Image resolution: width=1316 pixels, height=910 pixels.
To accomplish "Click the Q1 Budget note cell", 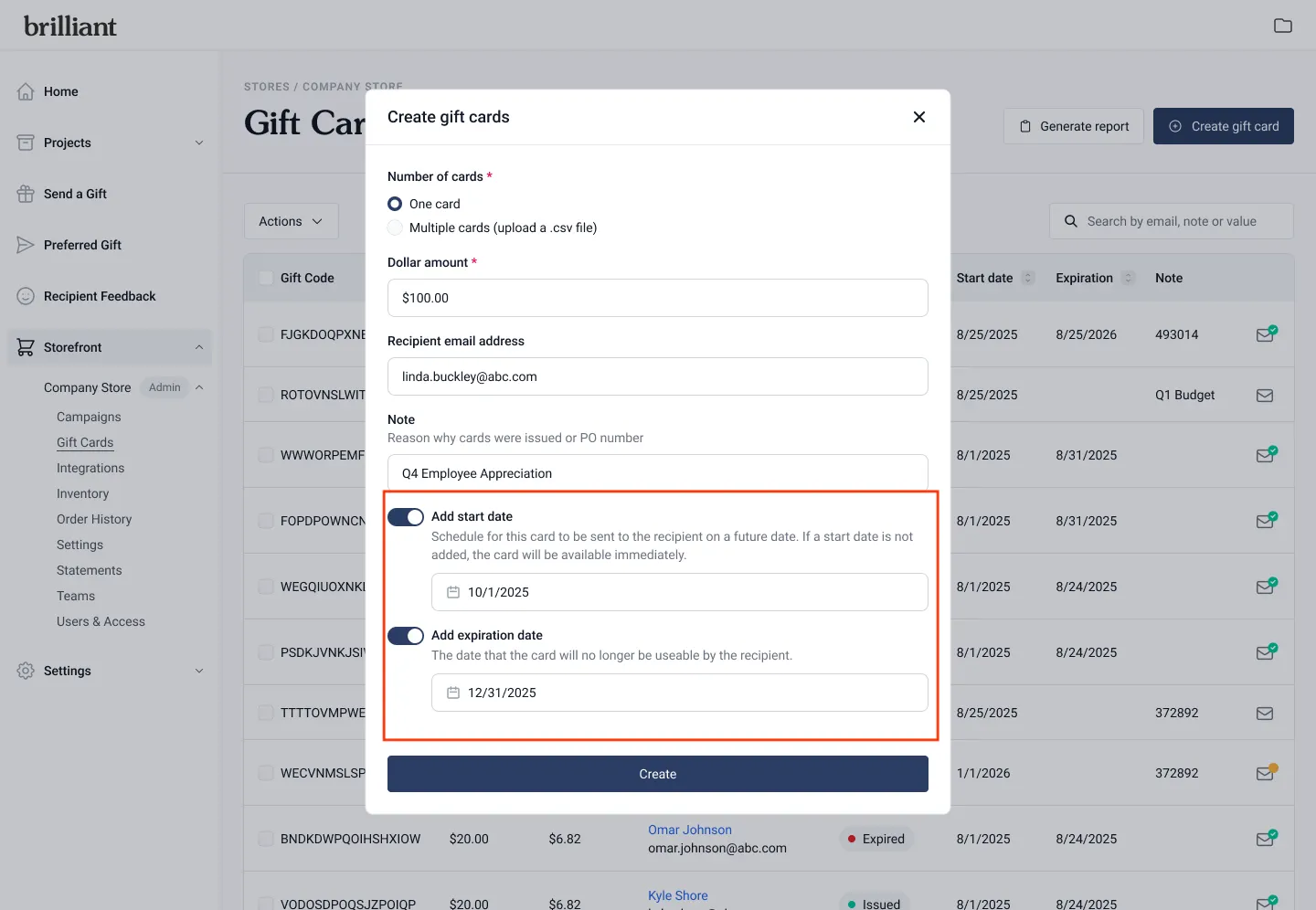I will [x=1185, y=395].
